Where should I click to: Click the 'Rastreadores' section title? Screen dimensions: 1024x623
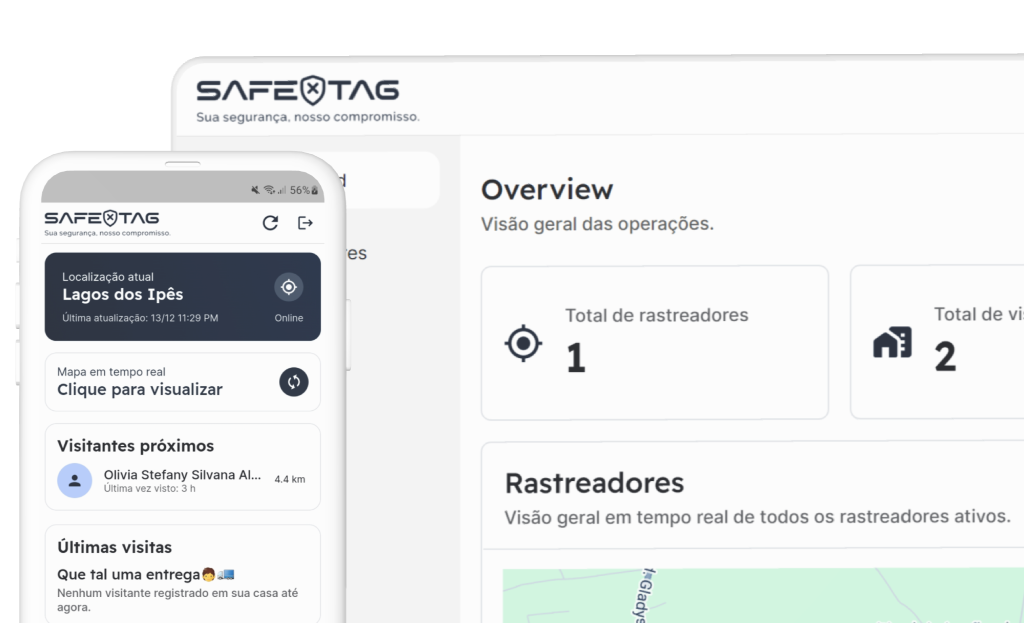(594, 483)
